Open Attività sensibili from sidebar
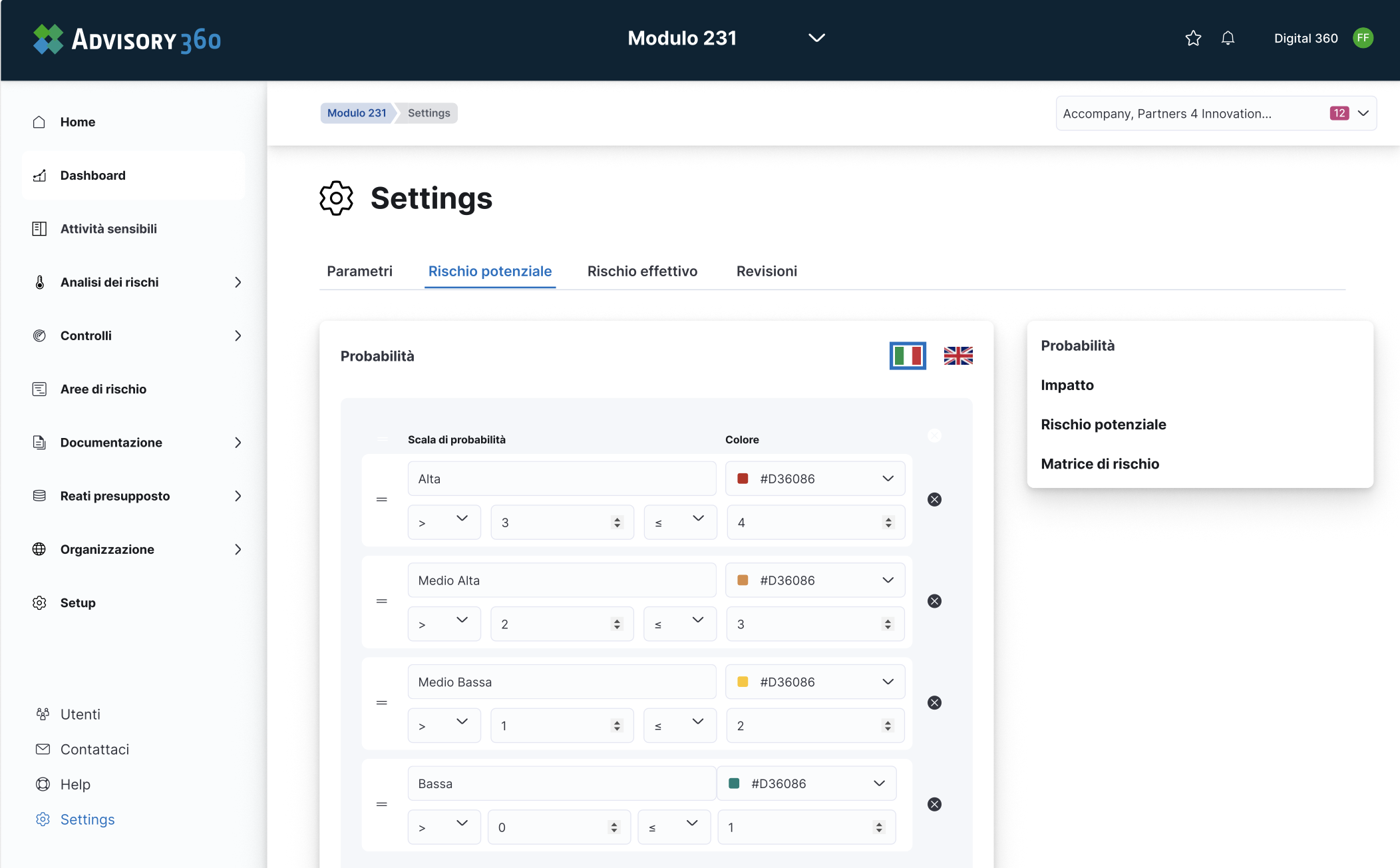The height and width of the screenshot is (868, 1400). (x=108, y=229)
